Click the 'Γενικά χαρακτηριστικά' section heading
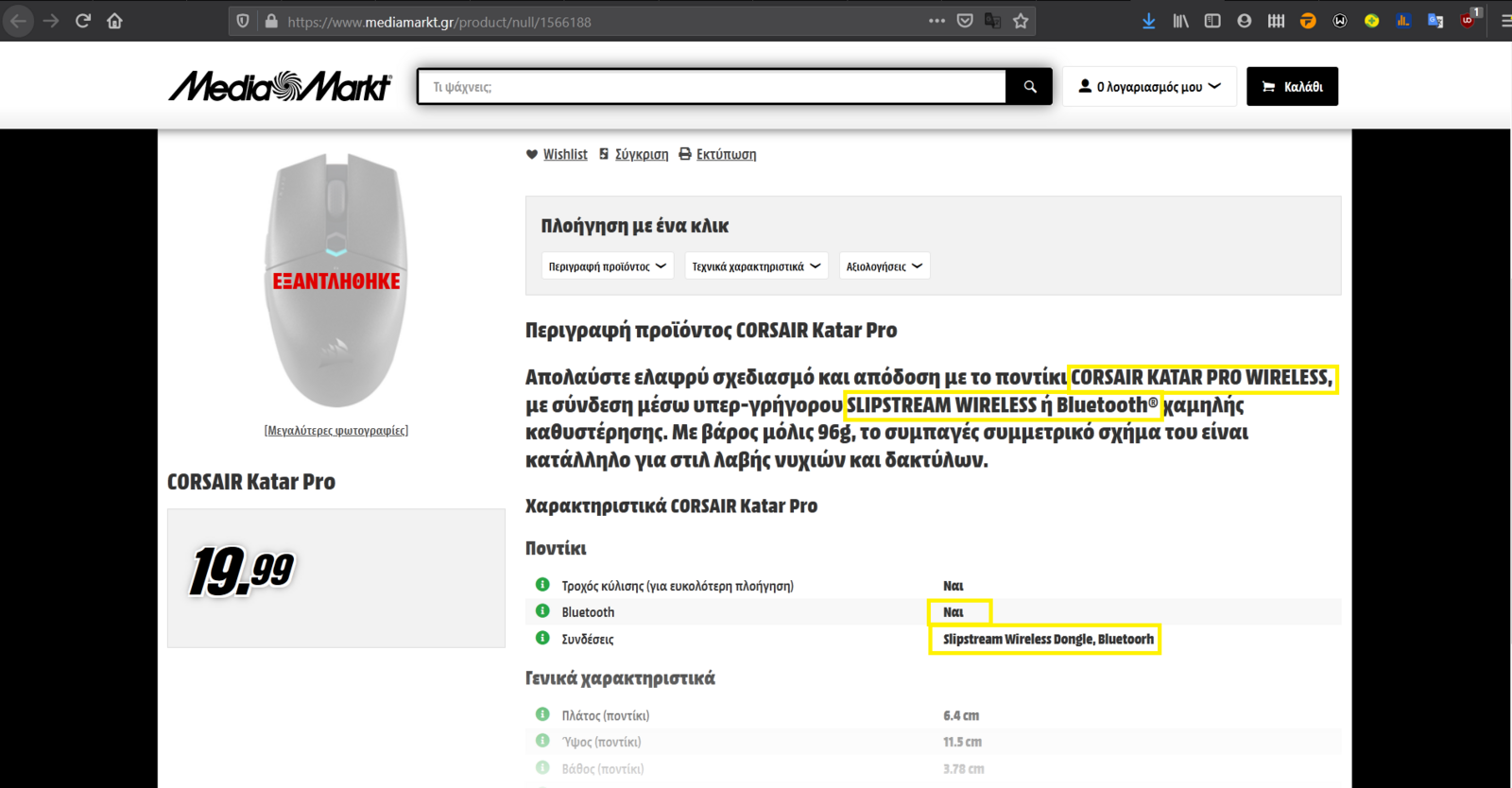The image size is (1512, 788). point(620,678)
